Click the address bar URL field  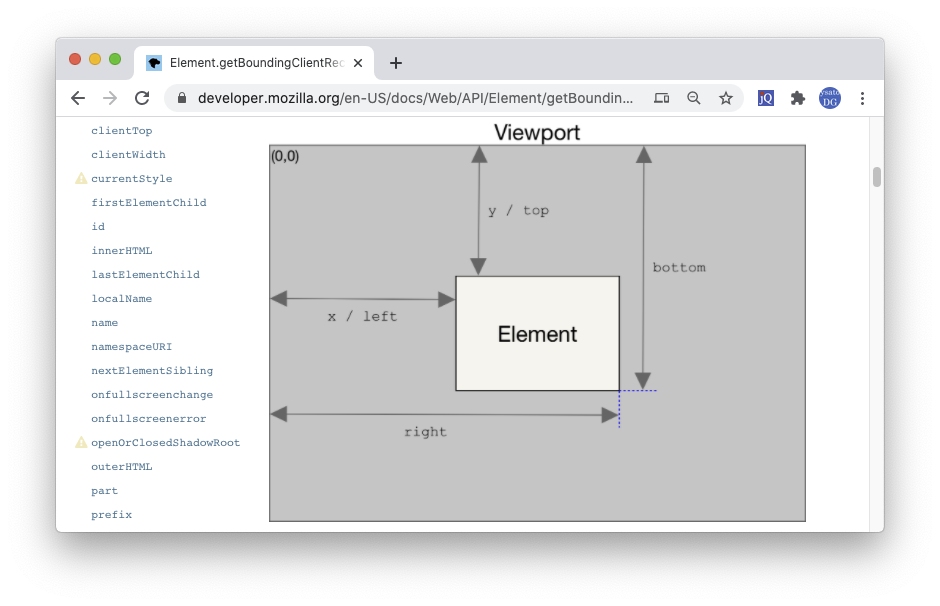tap(415, 98)
